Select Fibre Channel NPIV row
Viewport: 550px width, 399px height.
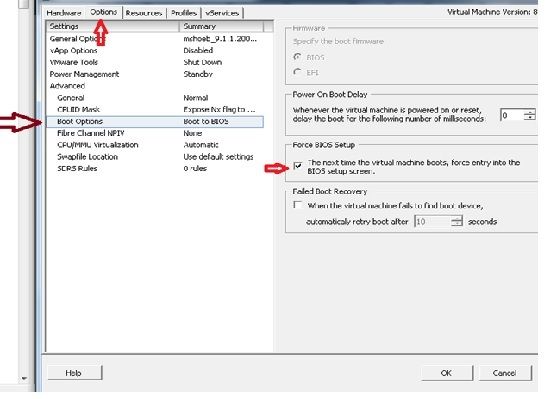[155, 133]
